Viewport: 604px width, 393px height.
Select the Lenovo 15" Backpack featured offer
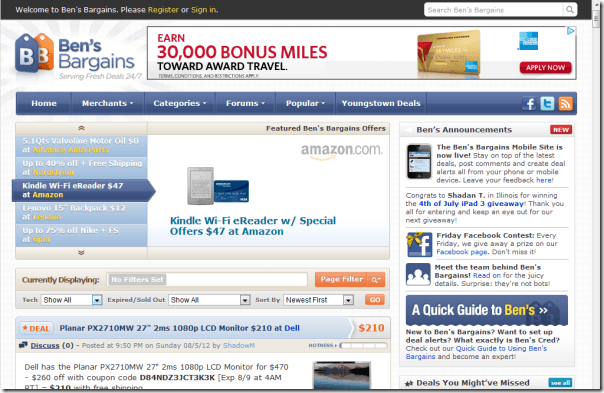(81, 213)
